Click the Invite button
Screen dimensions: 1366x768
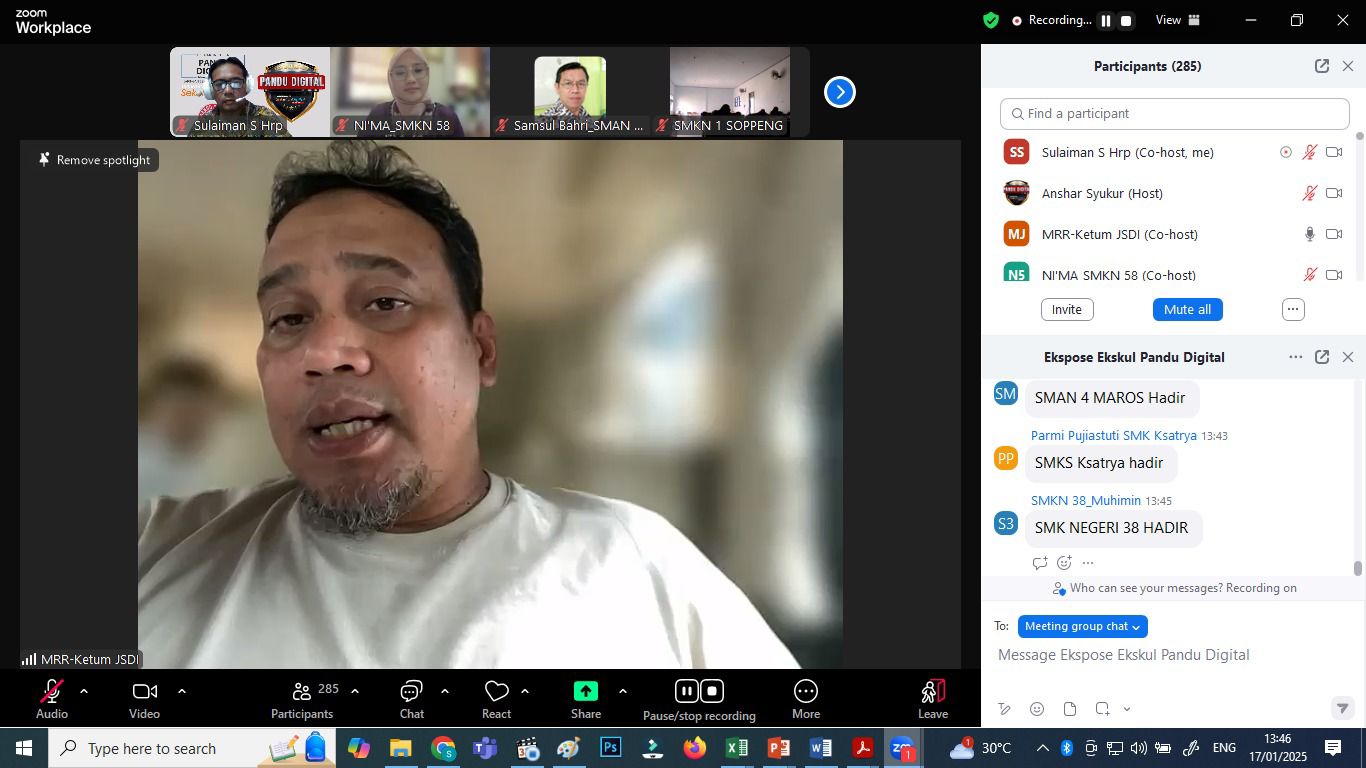(x=1067, y=309)
